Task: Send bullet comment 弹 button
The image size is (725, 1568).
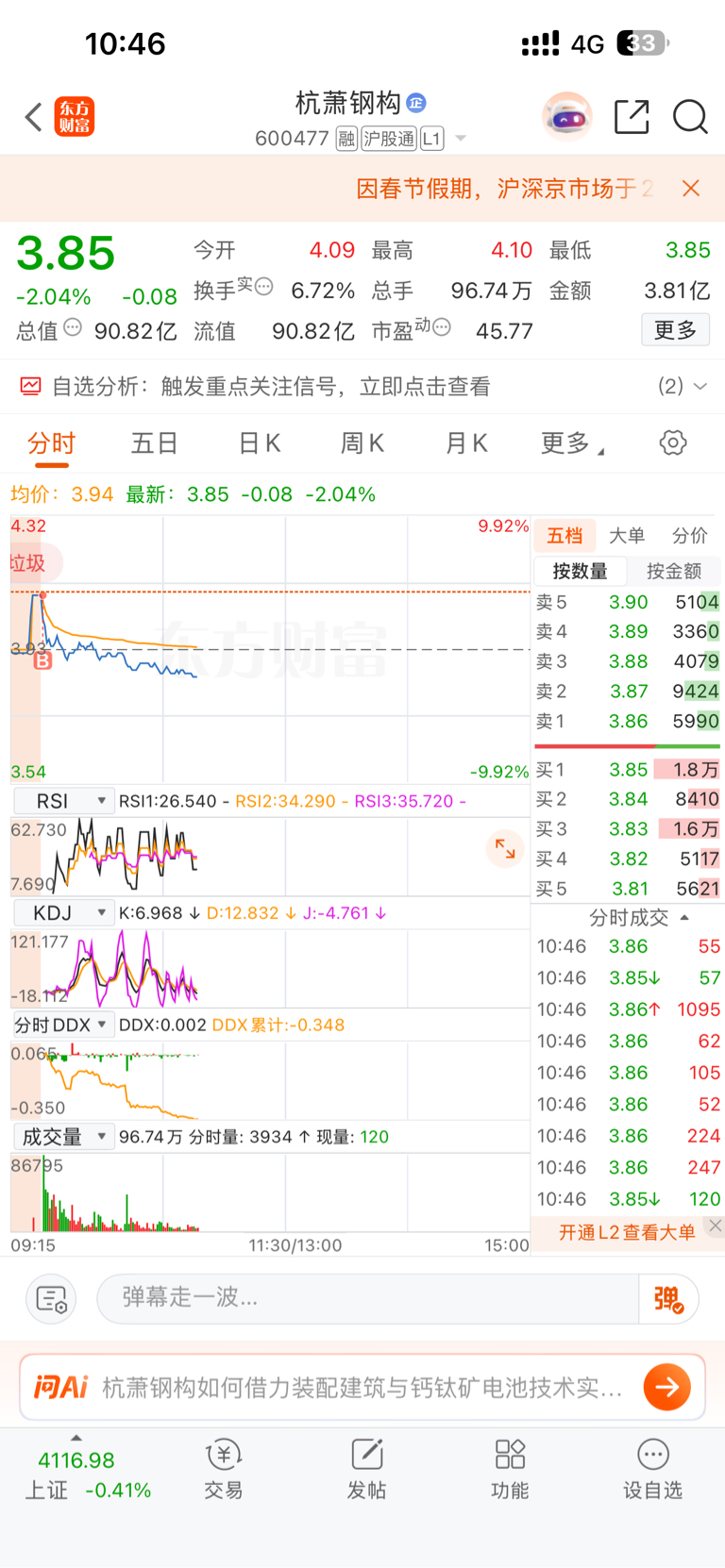Action: click(x=668, y=1299)
